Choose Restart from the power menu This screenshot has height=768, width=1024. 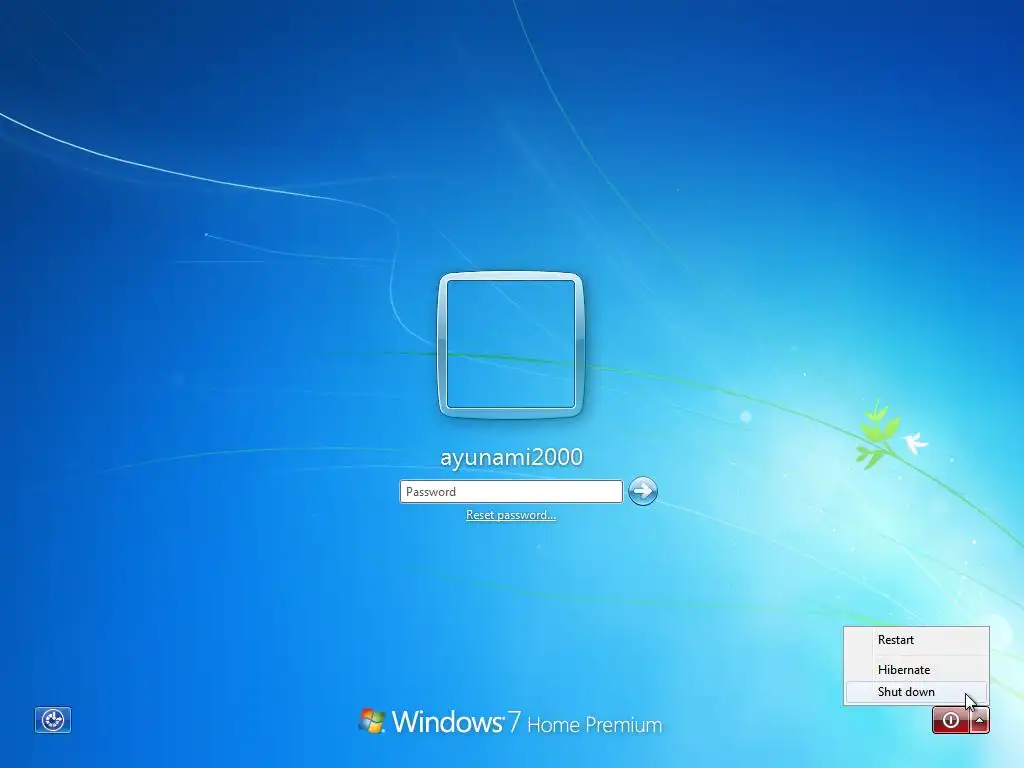pyautogui.click(x=916, y=640)
